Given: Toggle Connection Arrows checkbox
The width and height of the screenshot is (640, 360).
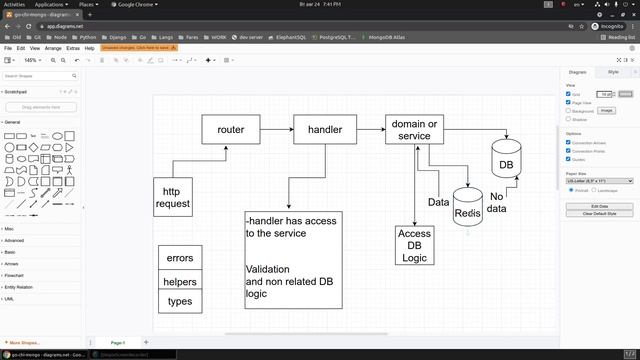Looking at the screenshot, I should point(568,142).
